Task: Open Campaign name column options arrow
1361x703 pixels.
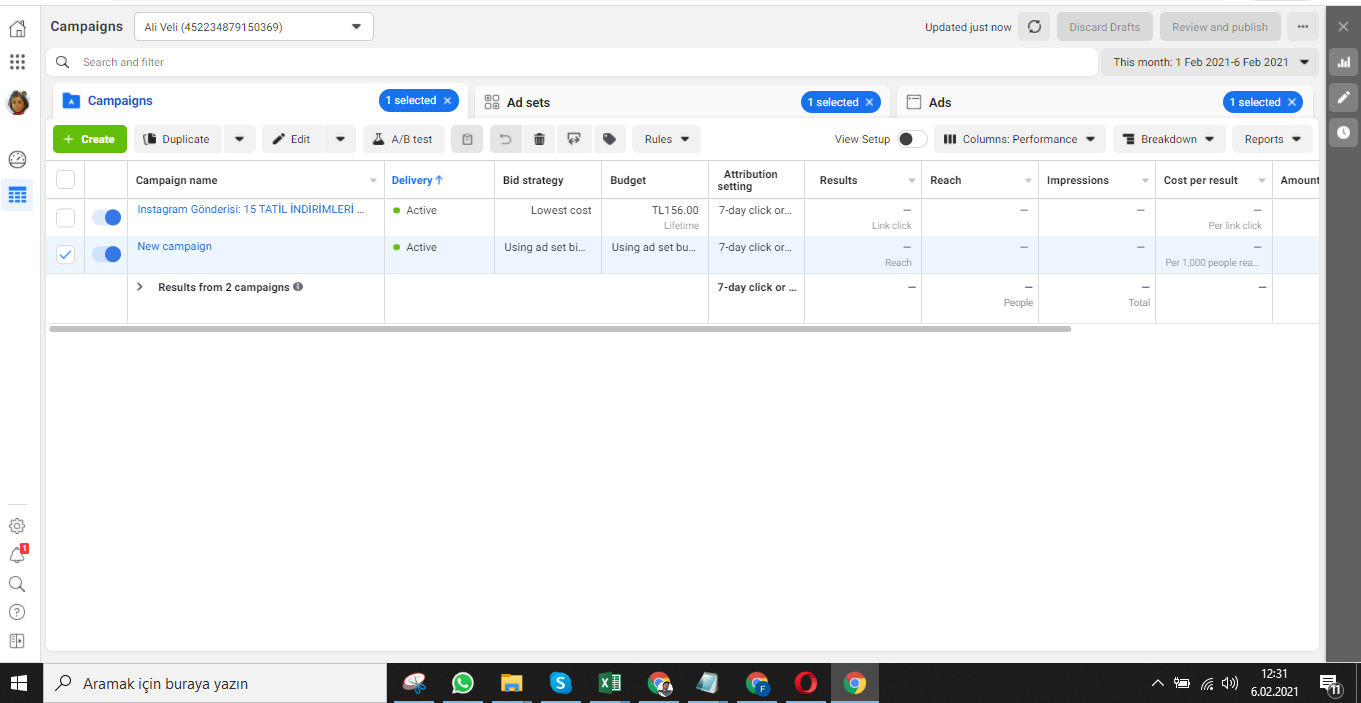Action: [x=374, y=181]
